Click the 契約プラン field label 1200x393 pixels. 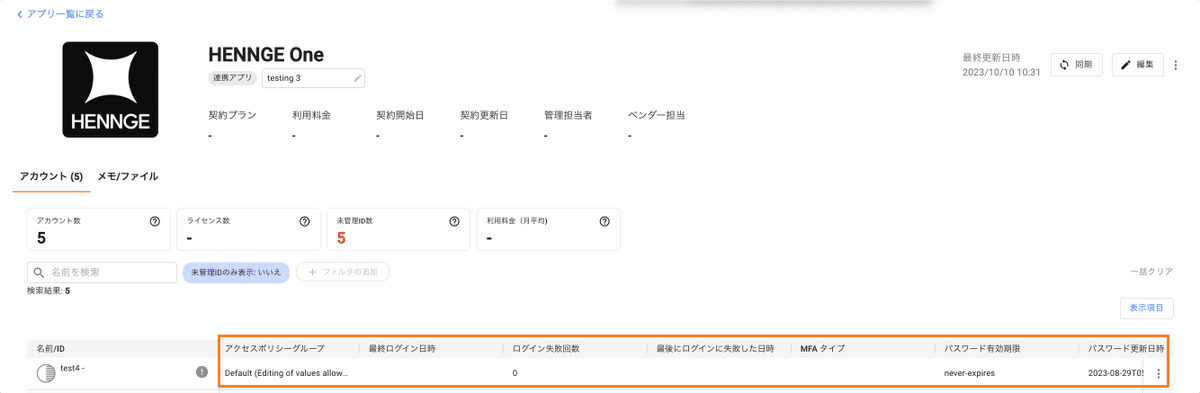click(x=232, y=115)
